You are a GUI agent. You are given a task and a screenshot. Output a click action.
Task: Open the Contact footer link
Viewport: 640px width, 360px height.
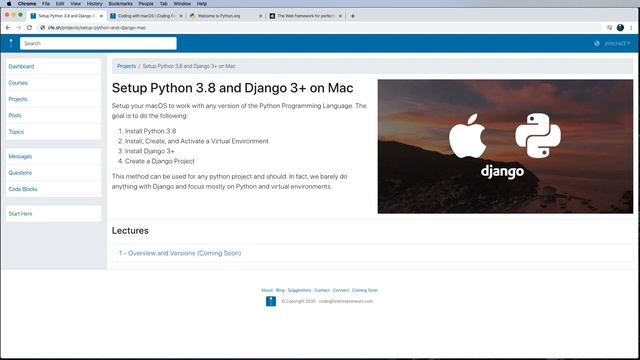pos(322,290)
